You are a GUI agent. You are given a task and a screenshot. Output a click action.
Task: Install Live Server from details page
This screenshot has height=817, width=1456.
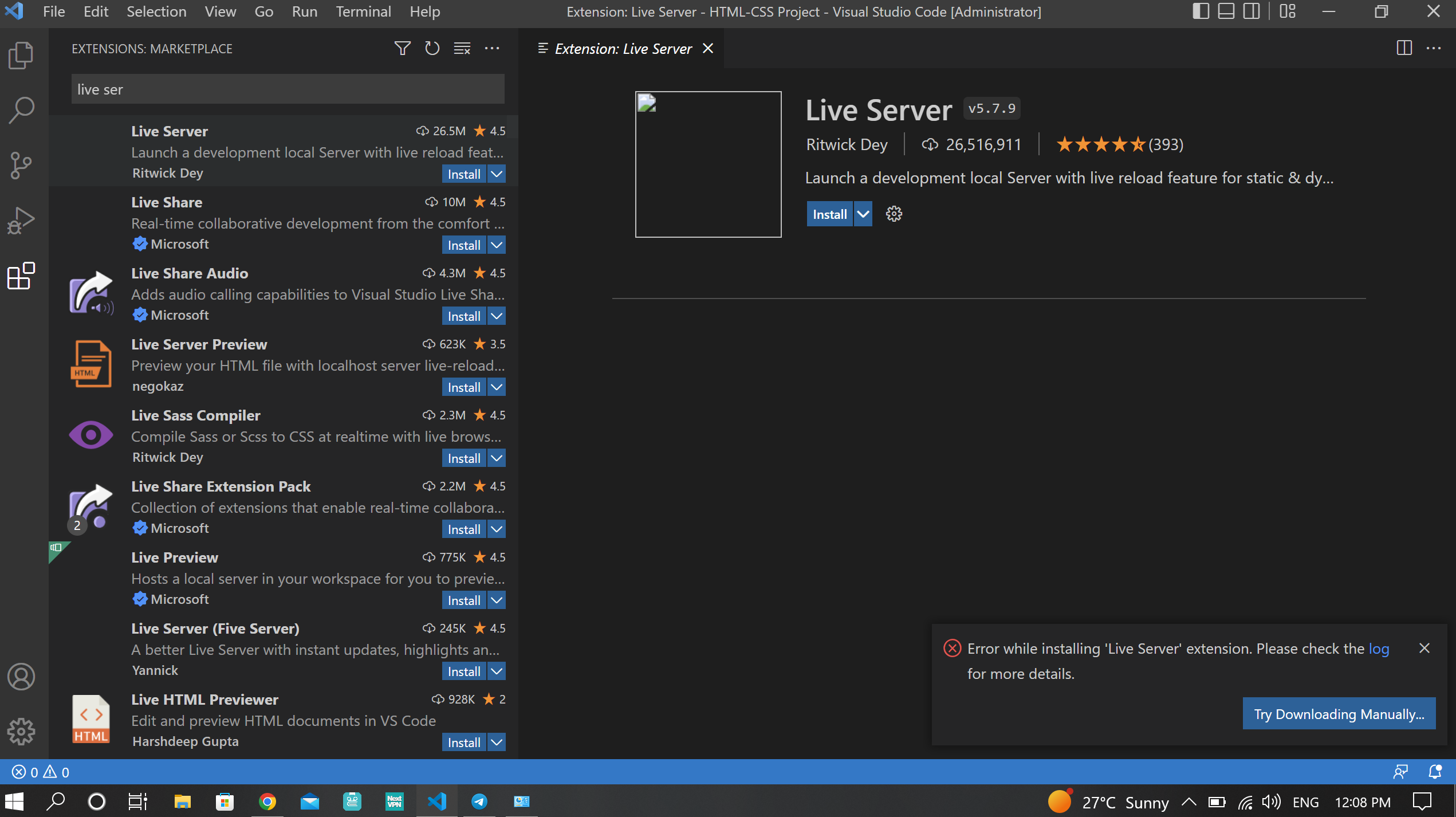(829, 214)
